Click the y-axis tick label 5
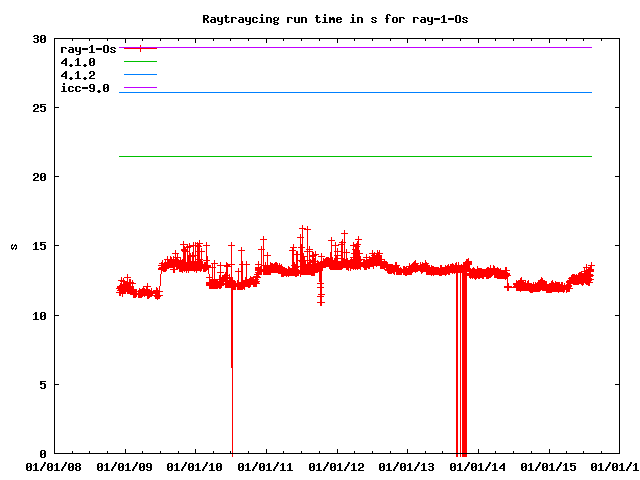Image resolution: width=640 pixels, height=480 pixels. (43, 385)
